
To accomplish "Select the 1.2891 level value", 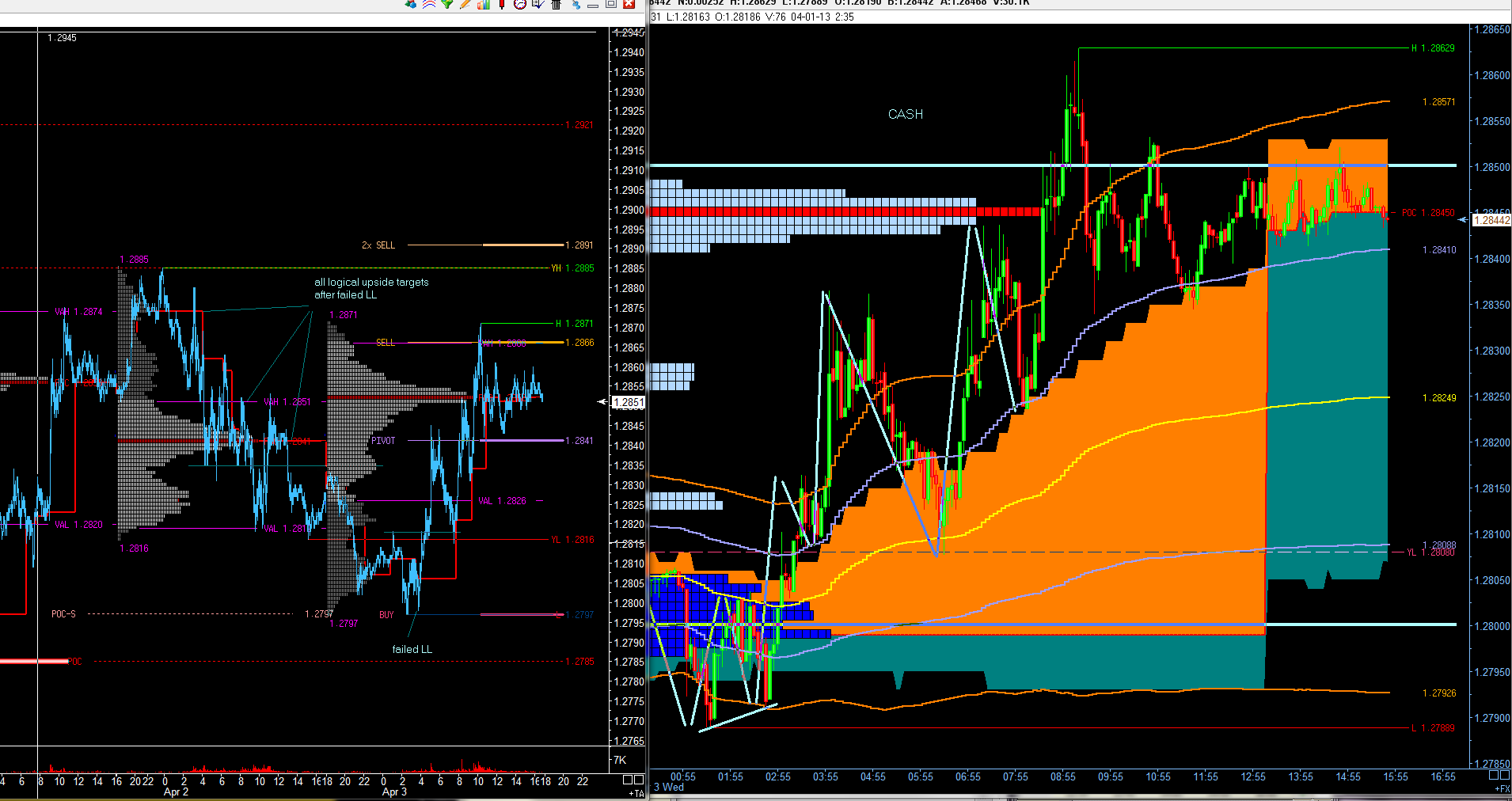I will (x=579, y=245).
